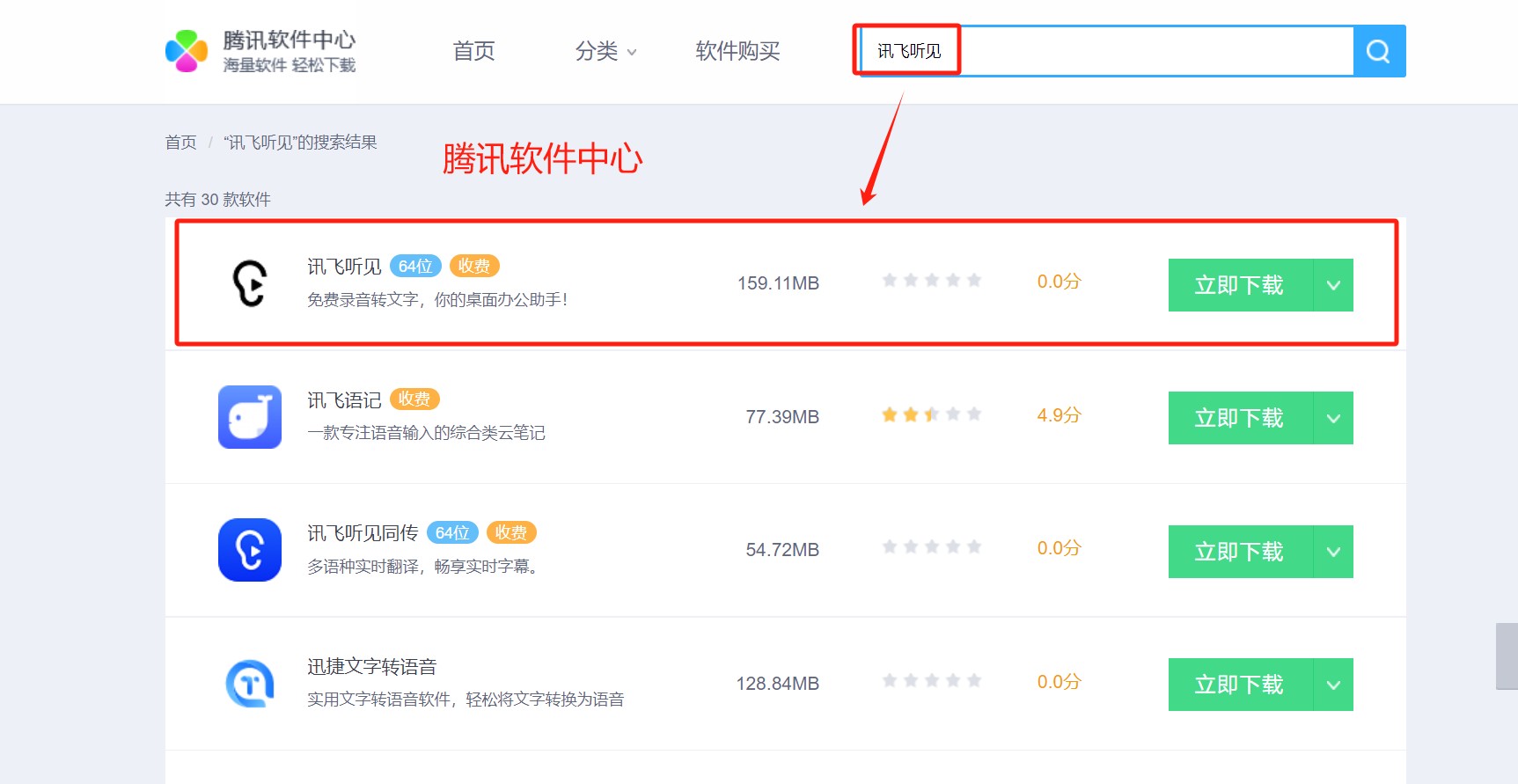Open the 讯飞听见同传 blue app icon
Viewport: 1518px width, 784px height.
tap(250, 550)
